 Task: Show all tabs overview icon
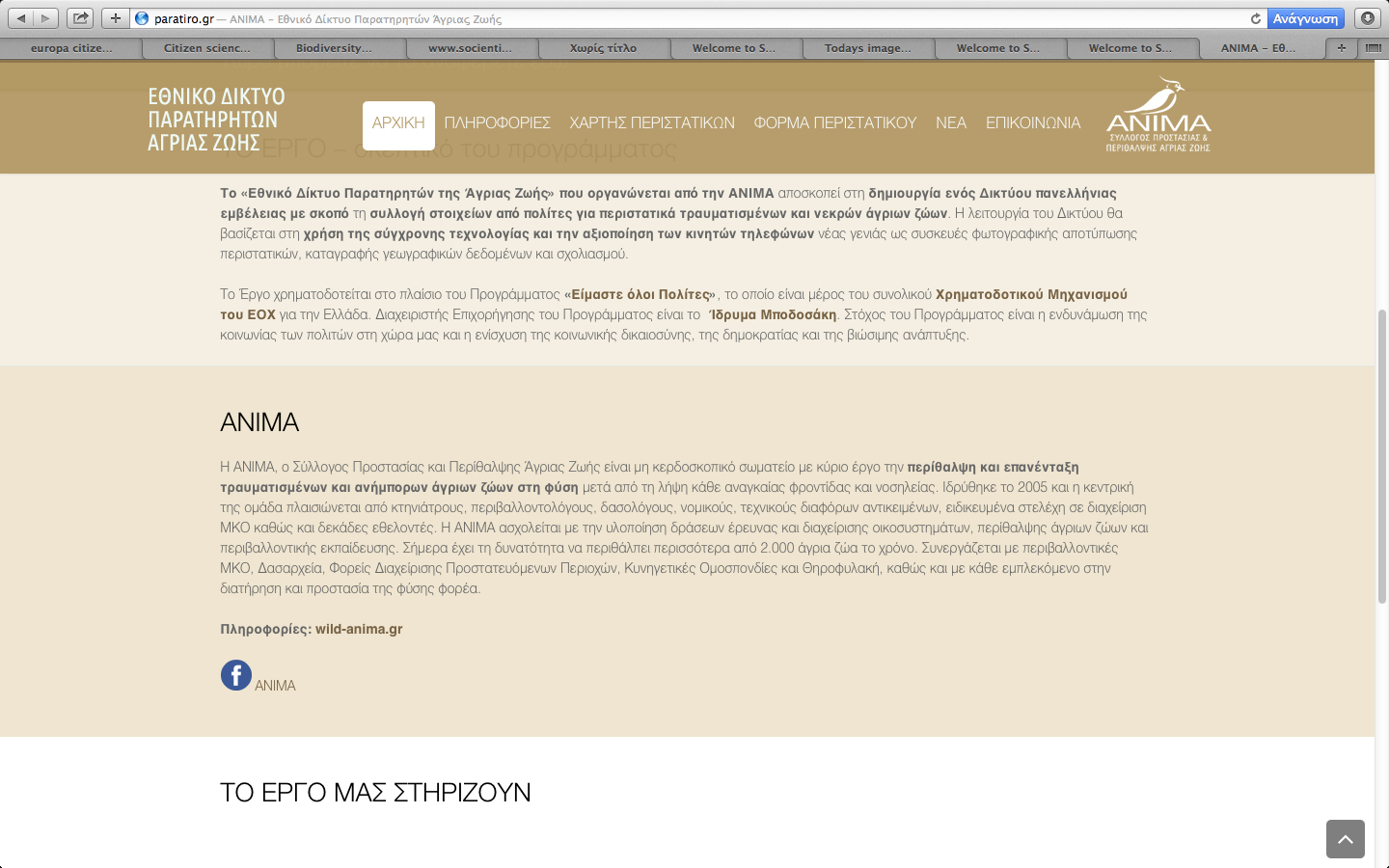[x=1373, y=47]
